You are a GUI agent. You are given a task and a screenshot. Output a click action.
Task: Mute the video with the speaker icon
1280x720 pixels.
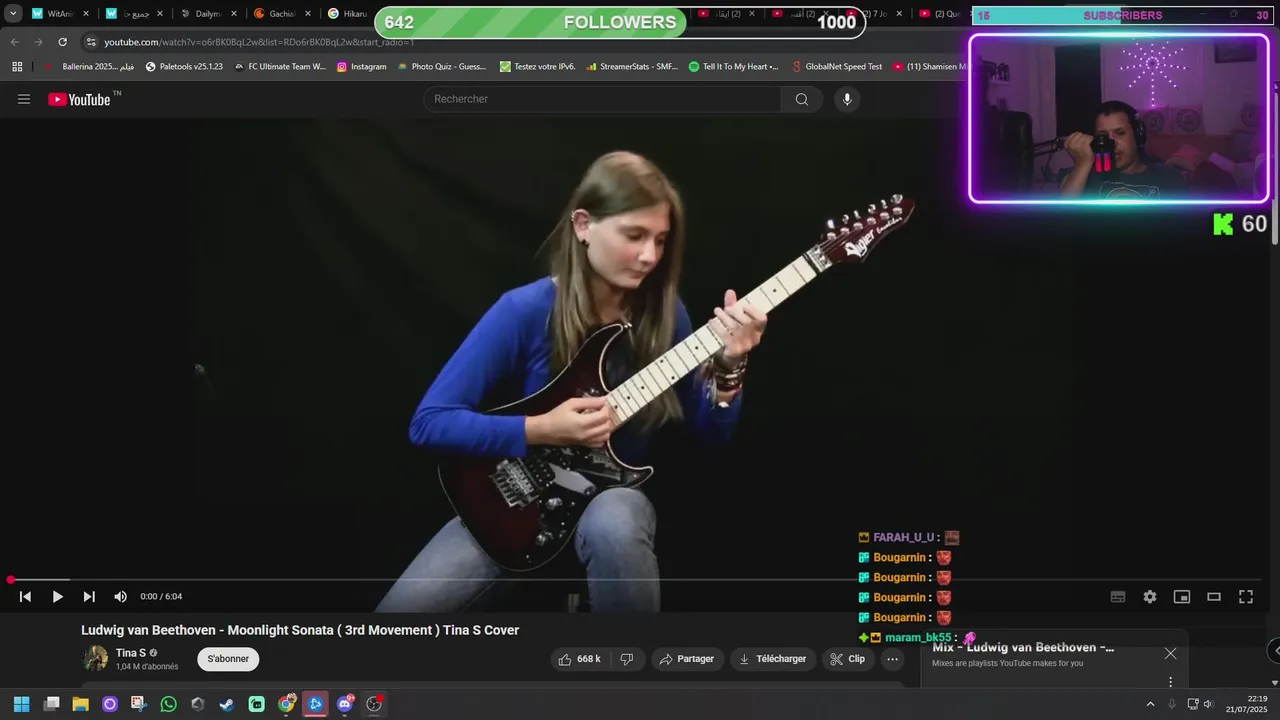120,596
